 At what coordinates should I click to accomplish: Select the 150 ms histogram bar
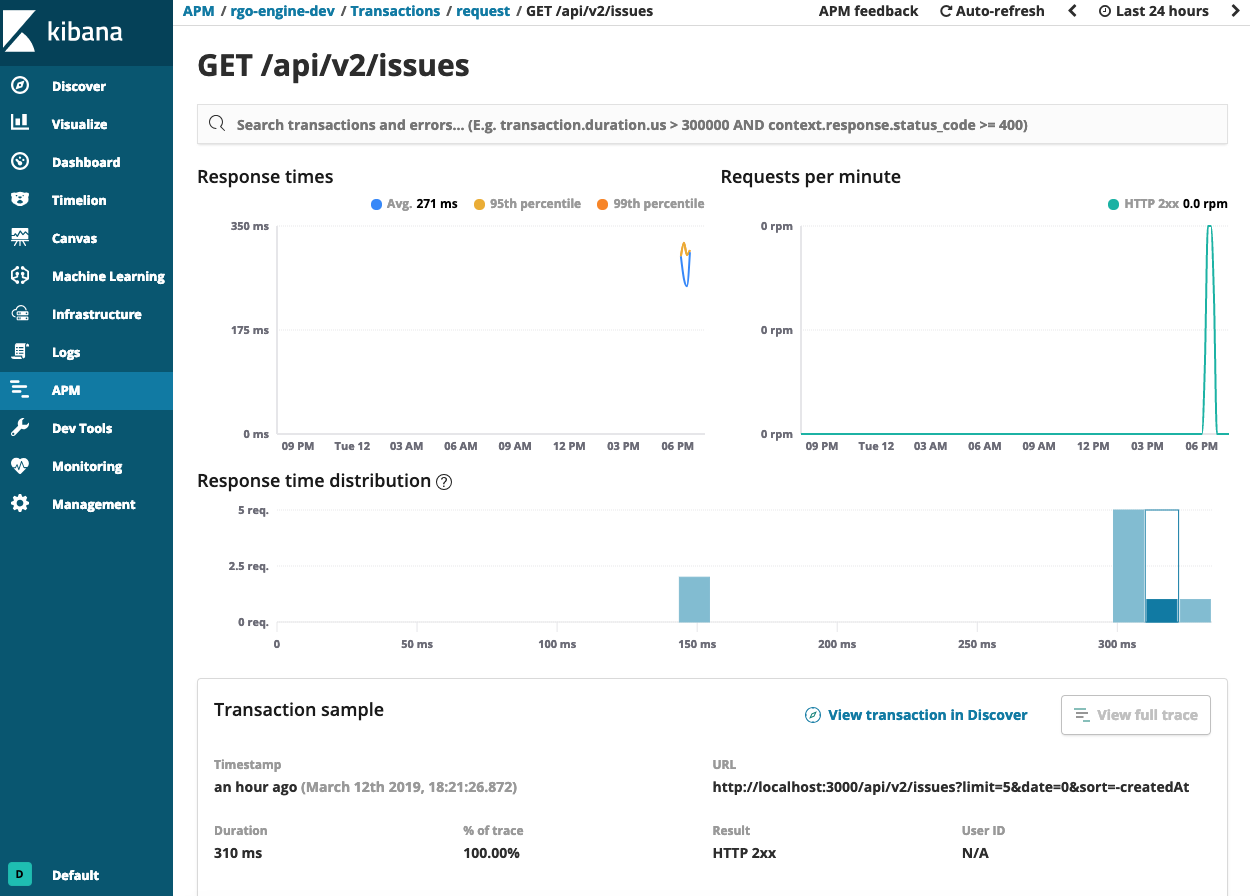point(694,599)
